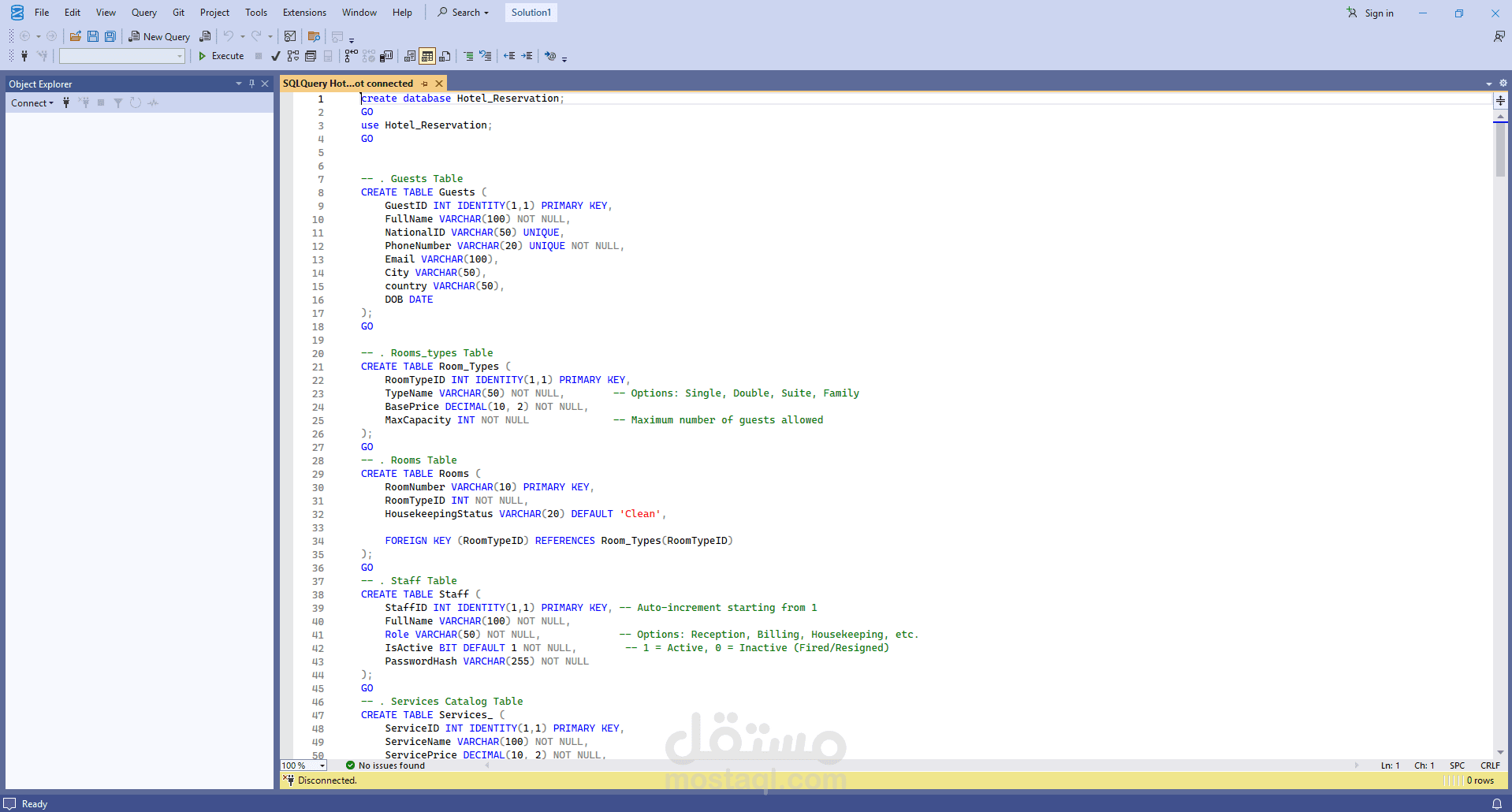The width and height of the screenshot is (1512, 812).
Task: Close the Object Explorer panel
Action: coord(265,84)
